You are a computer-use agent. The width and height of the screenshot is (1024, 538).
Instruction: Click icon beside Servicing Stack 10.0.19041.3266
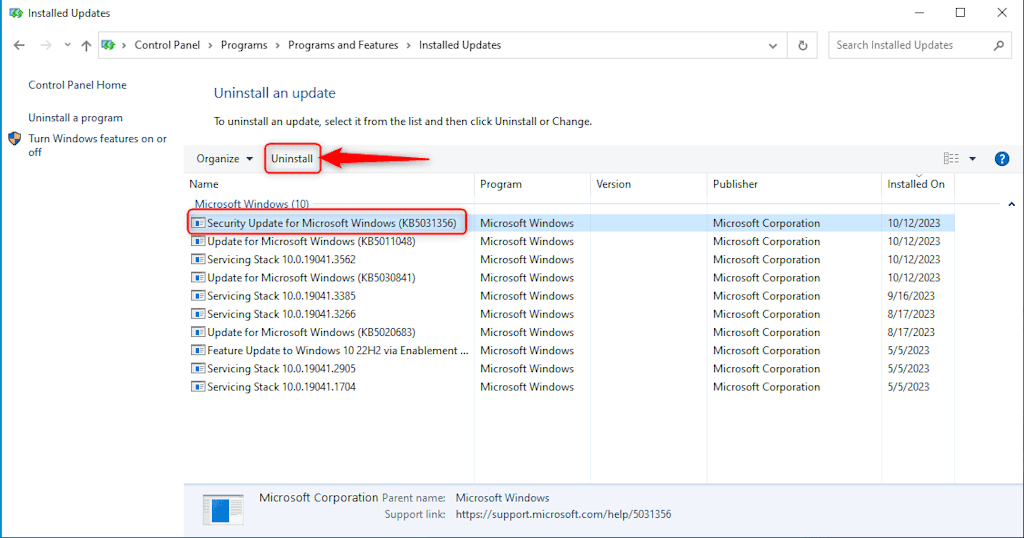tap(198, 315)
